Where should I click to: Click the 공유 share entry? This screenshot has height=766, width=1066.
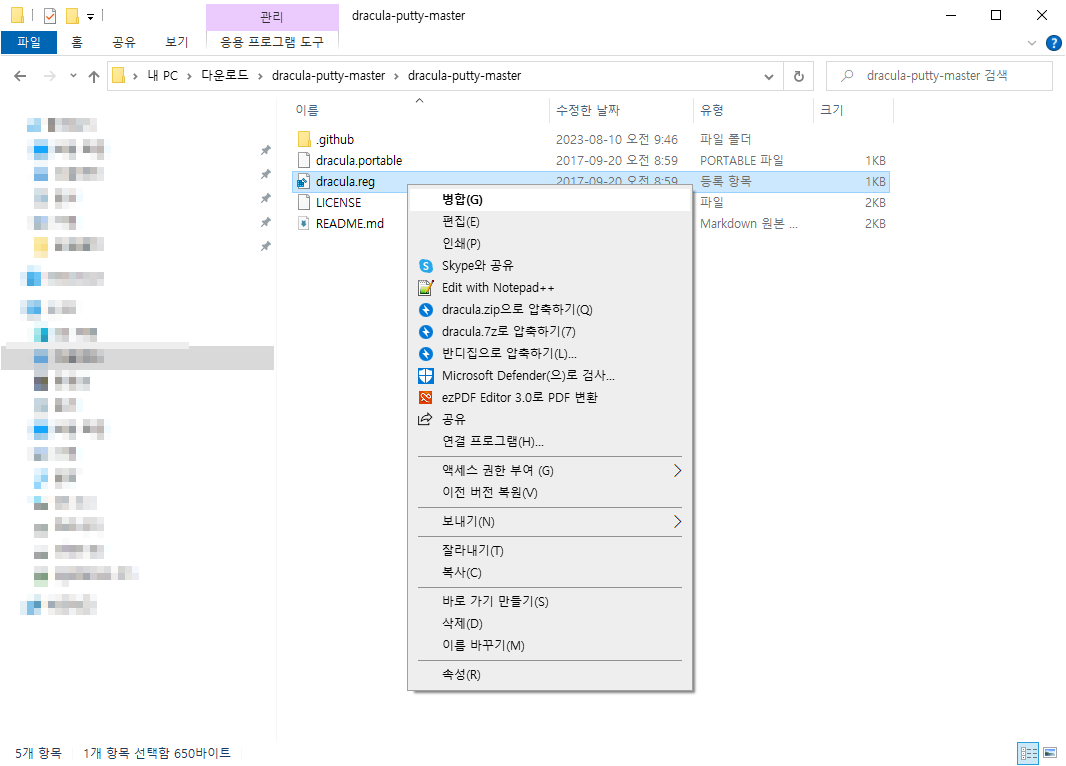550,419
